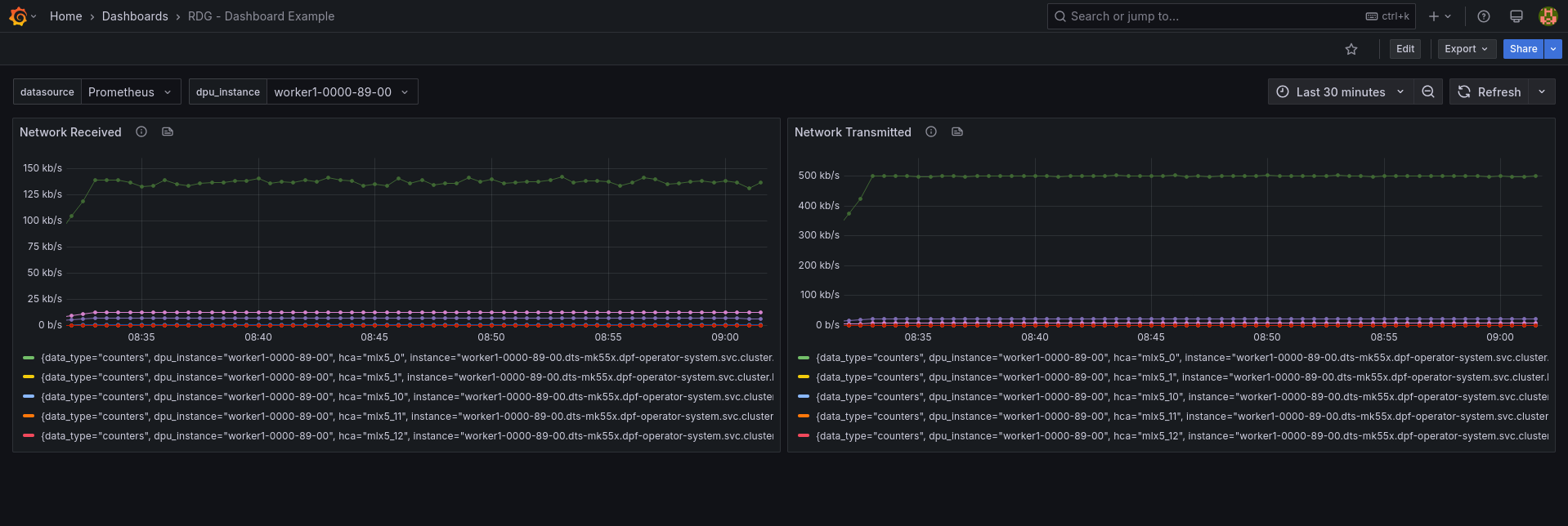Show Network Received panel info icon
This screenshot has height=526, width=1568.
pos(141,131)
